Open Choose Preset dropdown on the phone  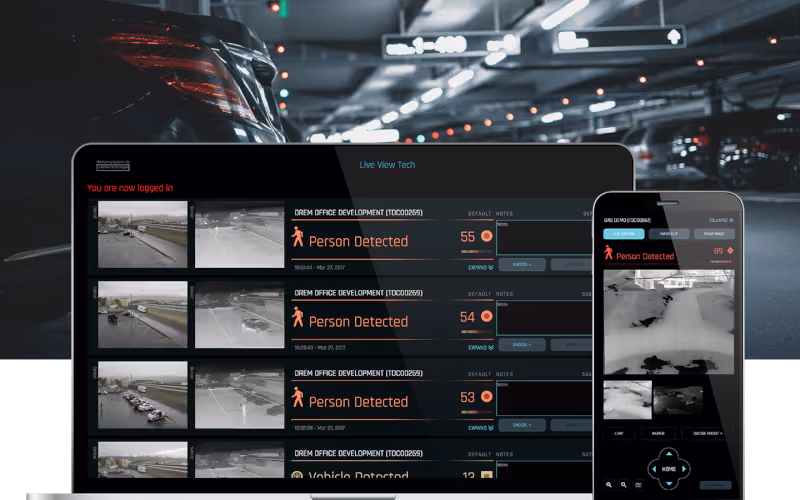click(708, 433)
